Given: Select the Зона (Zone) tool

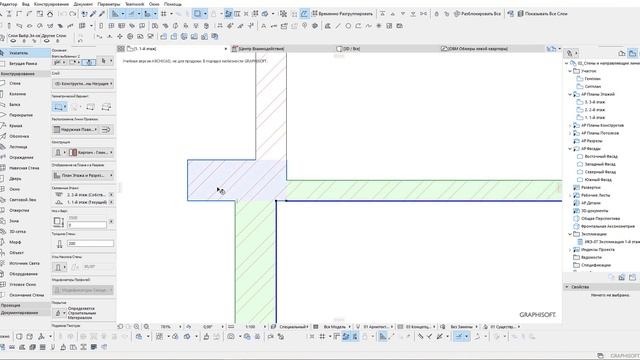Looking at the screenshot, I should pos(14,221).
